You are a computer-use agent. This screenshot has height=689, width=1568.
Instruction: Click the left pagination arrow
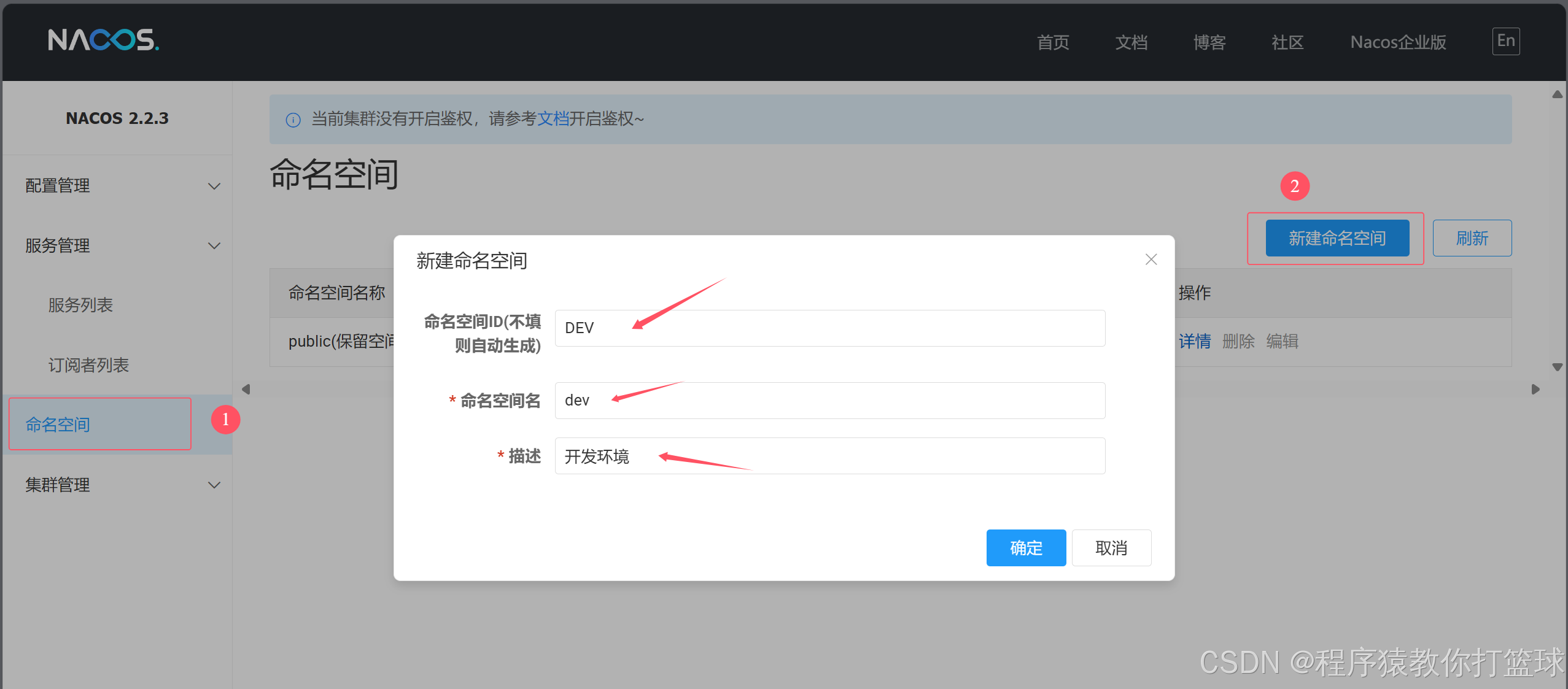pyautogui.click(x=245, y=388)
